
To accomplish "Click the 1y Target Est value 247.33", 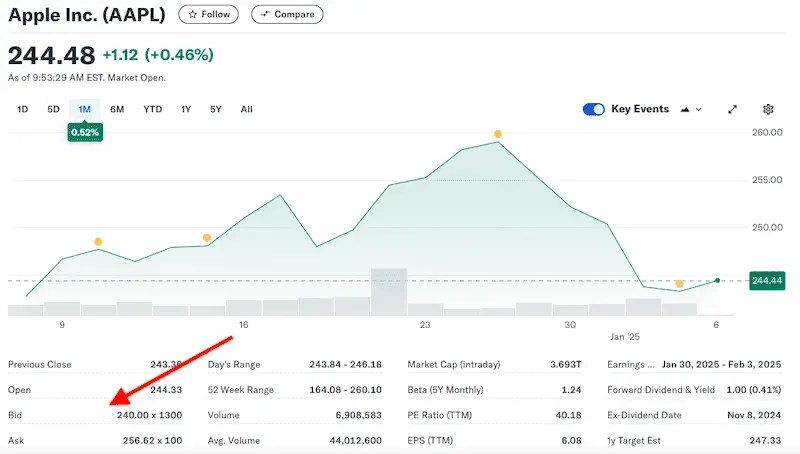I will (x=765, y=440).
